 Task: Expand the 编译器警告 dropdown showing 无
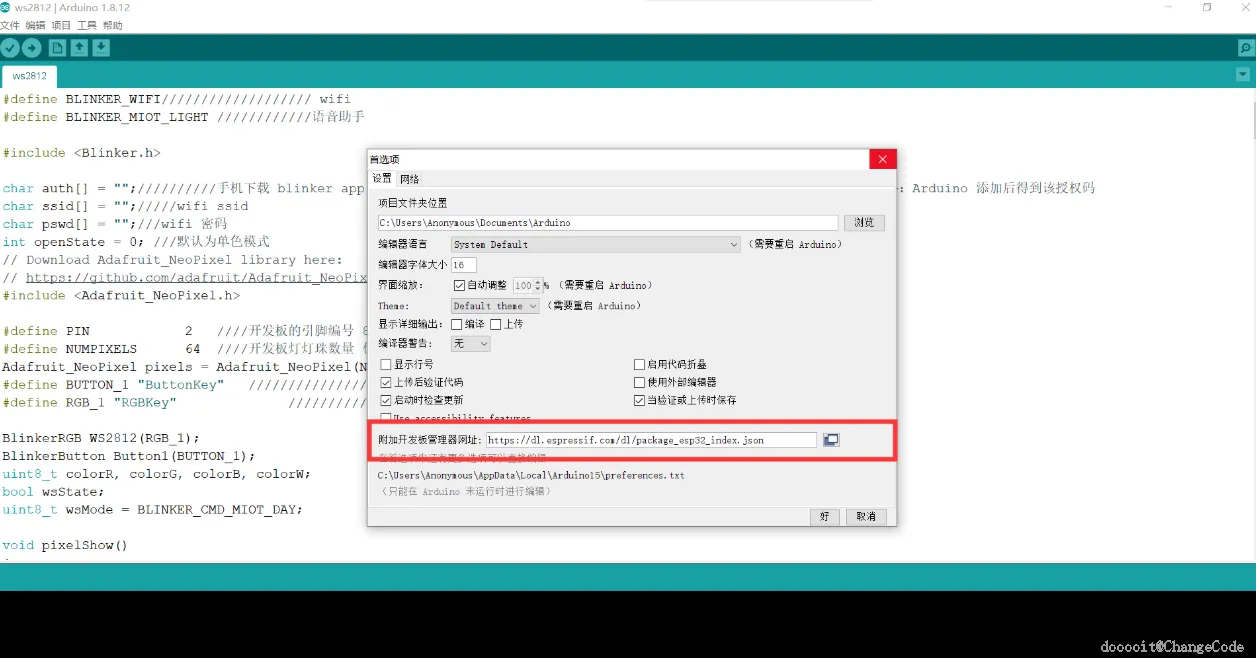[470, 343]
